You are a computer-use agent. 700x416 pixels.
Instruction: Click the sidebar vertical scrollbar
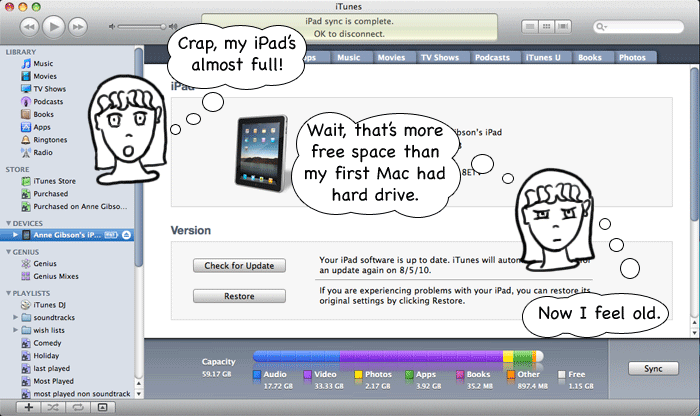138,156
